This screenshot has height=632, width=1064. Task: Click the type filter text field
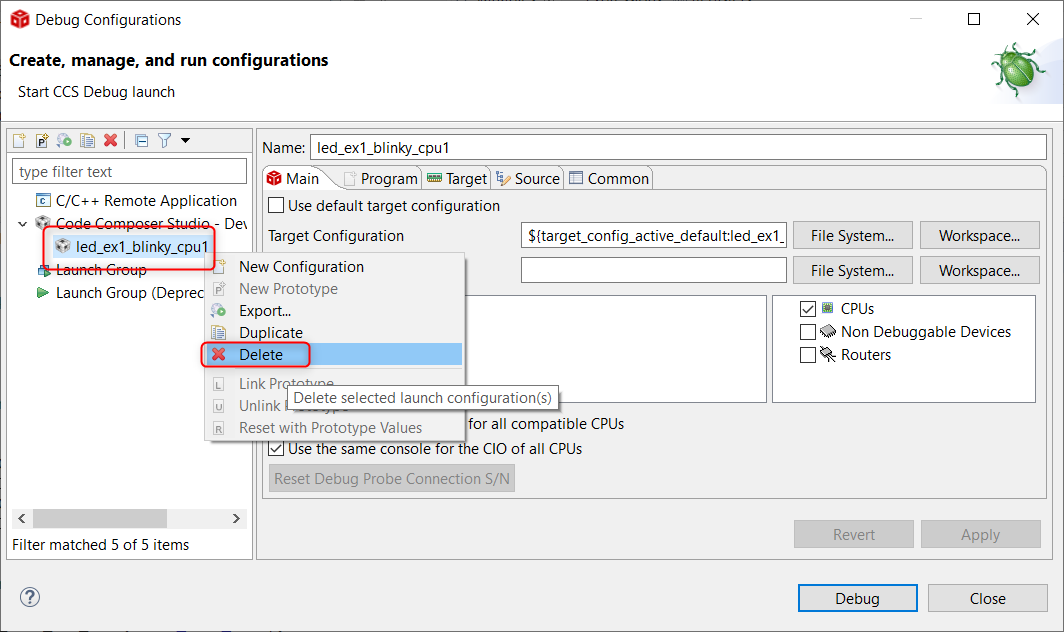(x=130, y=172)
